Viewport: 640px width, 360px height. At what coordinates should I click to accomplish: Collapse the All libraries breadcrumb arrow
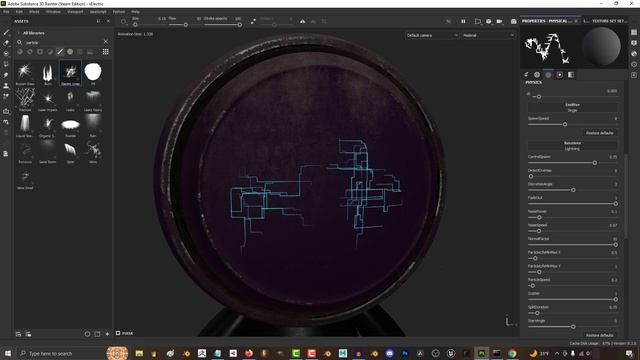[18, 33]
